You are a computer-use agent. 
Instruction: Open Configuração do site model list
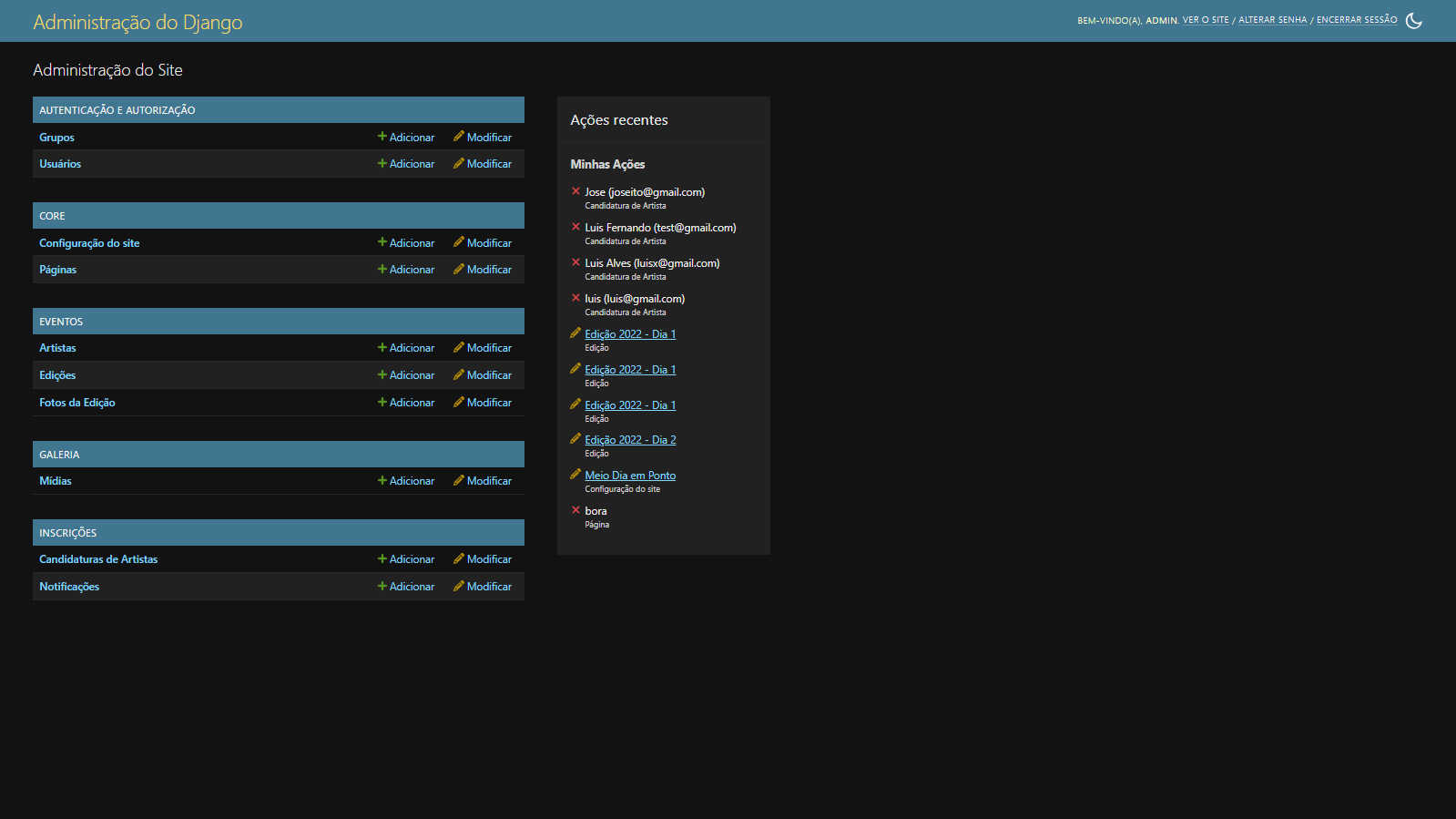(89, 243)
